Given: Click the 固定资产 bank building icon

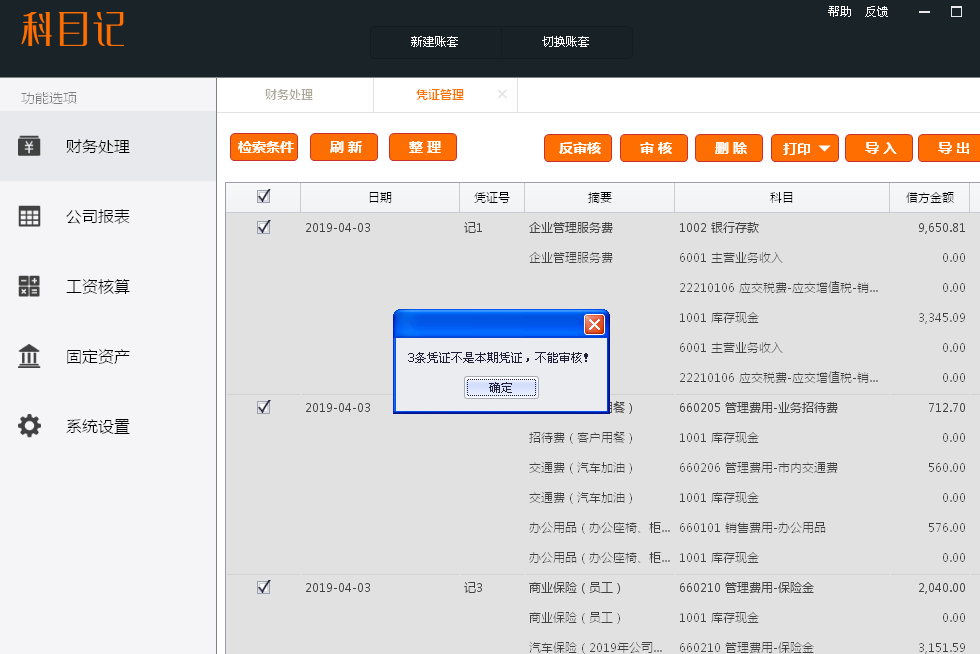Looking at the screenshot, I should pyautogui.click(x=30, y=356).
